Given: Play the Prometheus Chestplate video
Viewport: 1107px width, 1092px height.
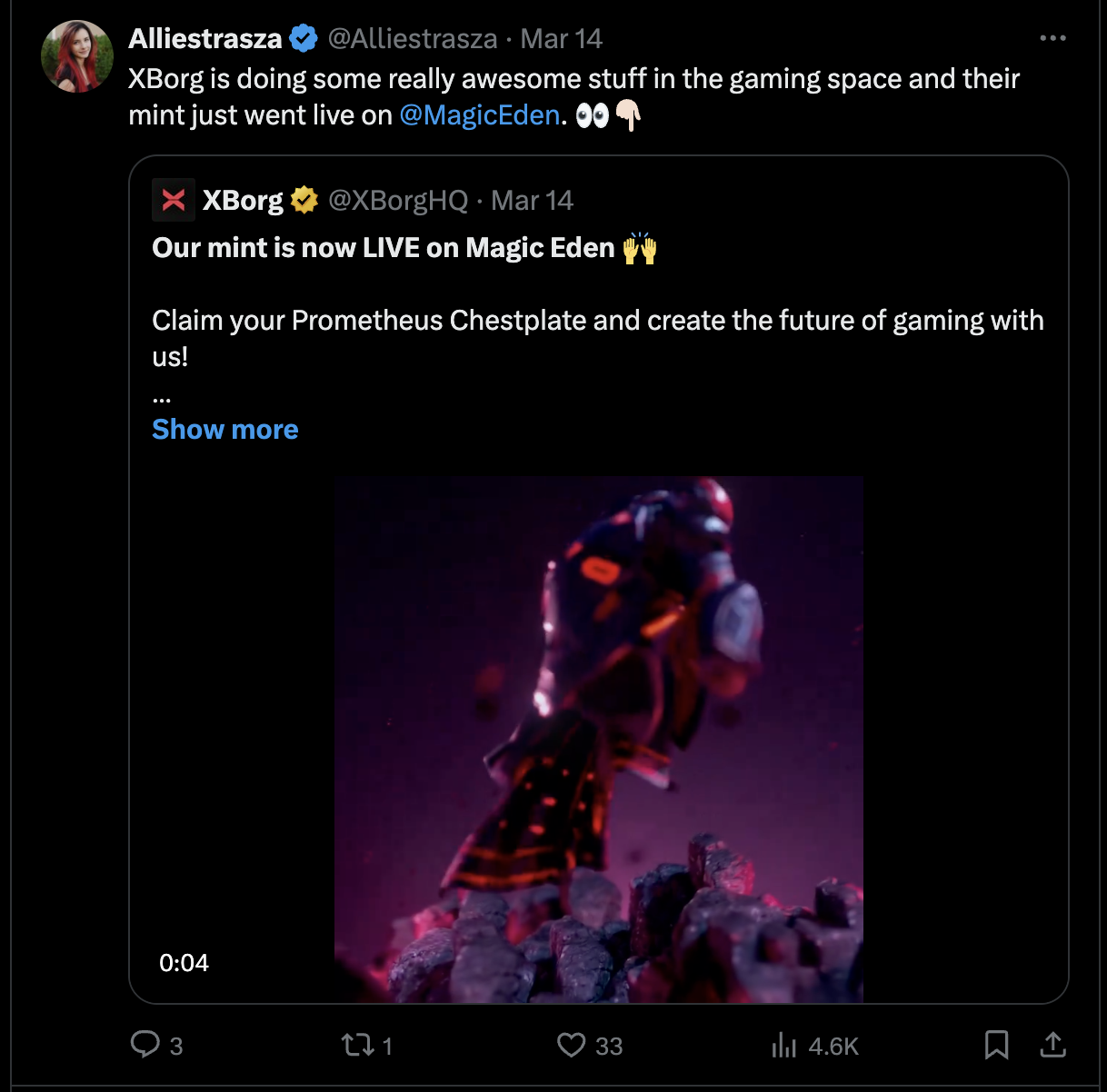Looking at the screenshot, I should [x=598, y=739].
